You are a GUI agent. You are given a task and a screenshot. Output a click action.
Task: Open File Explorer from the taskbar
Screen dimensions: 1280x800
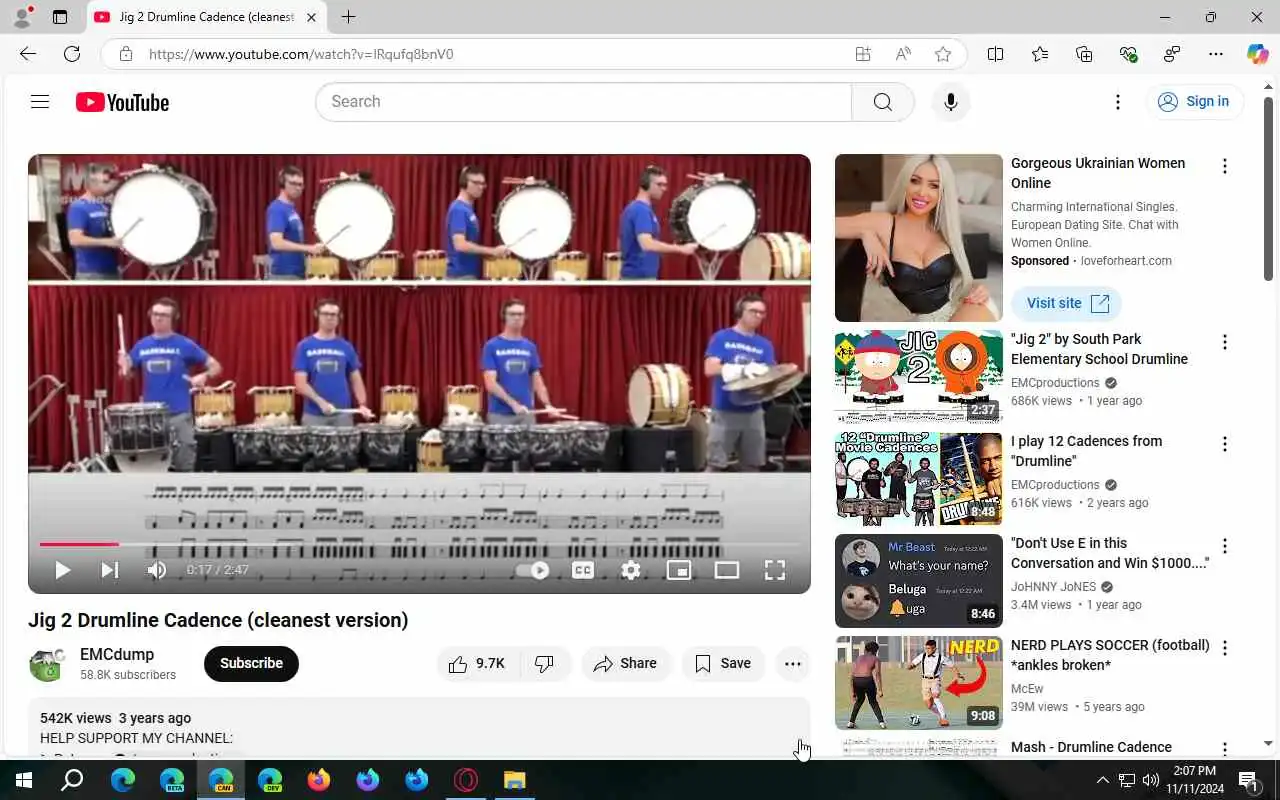(x=514, y=780)
